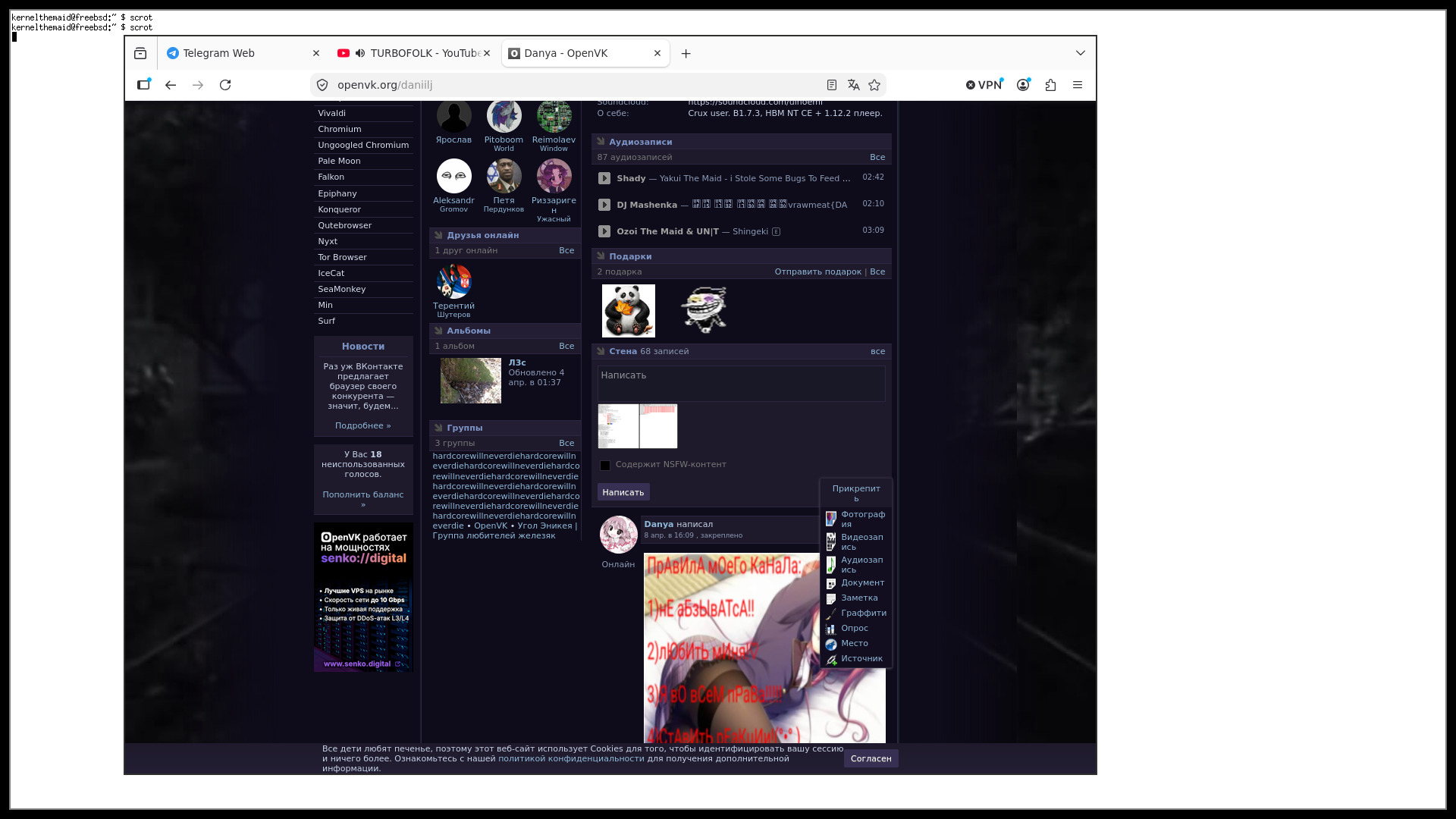Collapse the Альбомы section arrow
The height and width of the screenshot is (819, 1456).
coord(438,330)
